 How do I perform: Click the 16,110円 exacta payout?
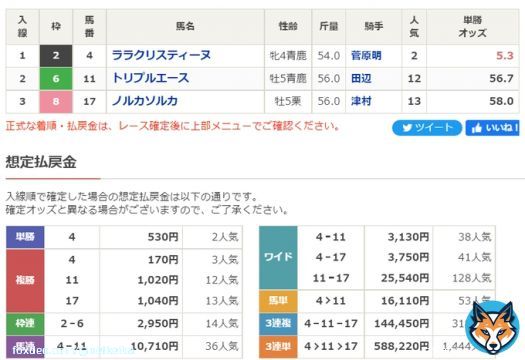405,301
